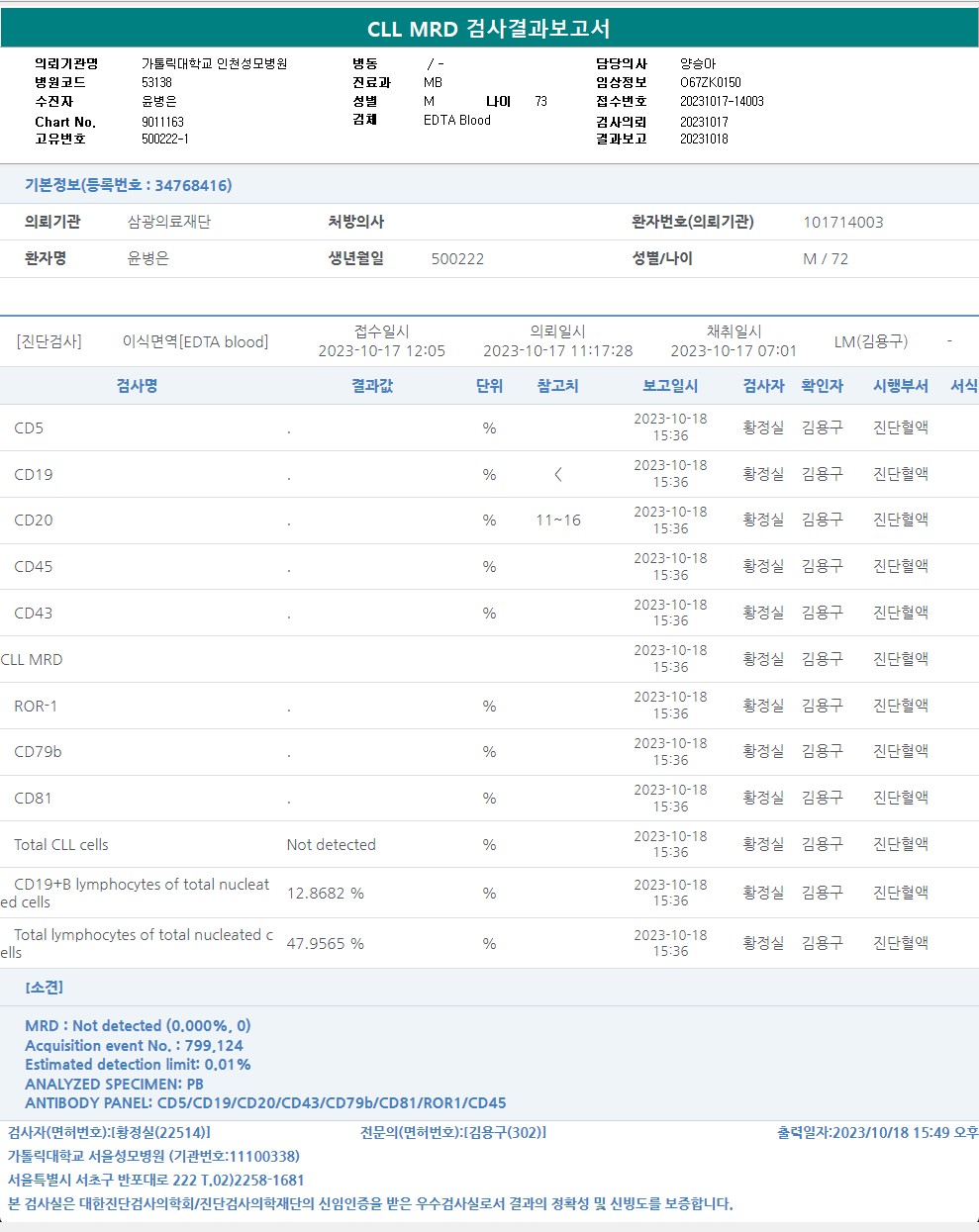
Task: Click the 시행부서 column header
Action: pos(900,386)
